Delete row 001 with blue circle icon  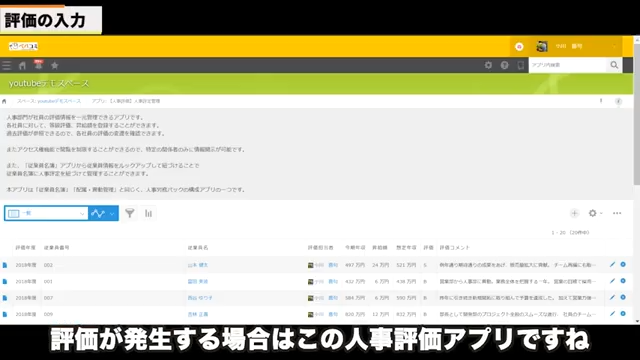coord(623,281)
